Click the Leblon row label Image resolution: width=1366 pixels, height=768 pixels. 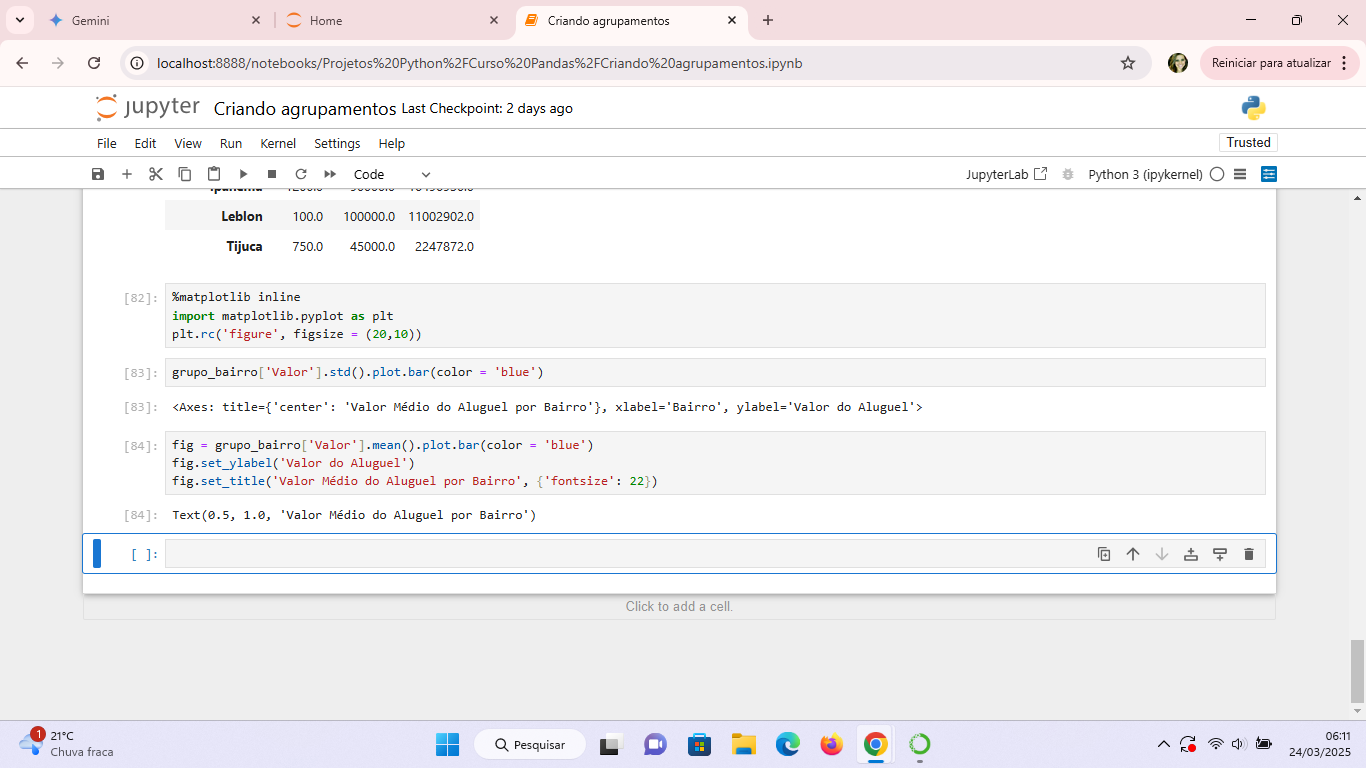click(x=242, y=216)
